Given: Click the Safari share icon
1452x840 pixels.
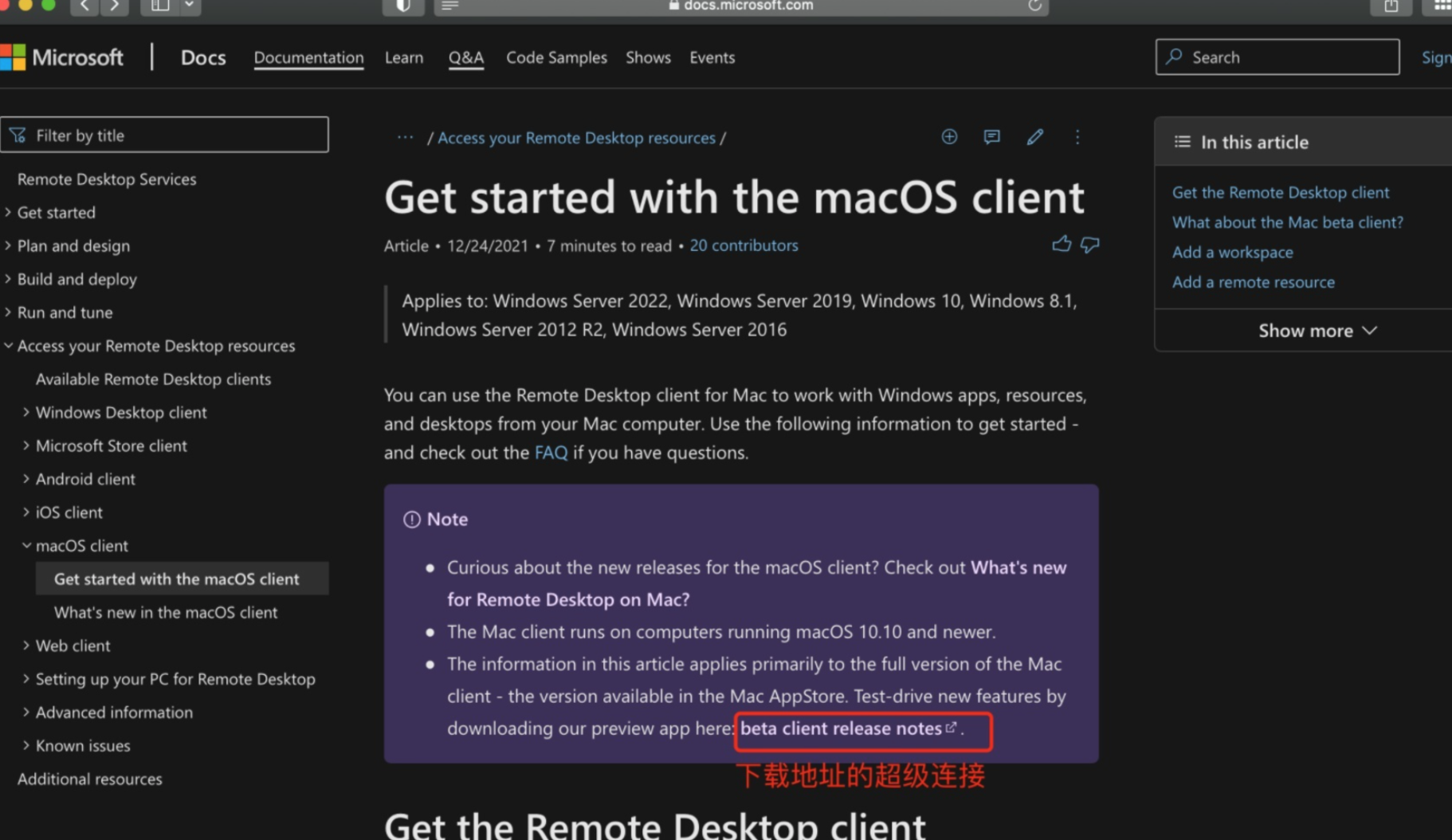Looking at the screenshot, I should [x=1391, y=6].
